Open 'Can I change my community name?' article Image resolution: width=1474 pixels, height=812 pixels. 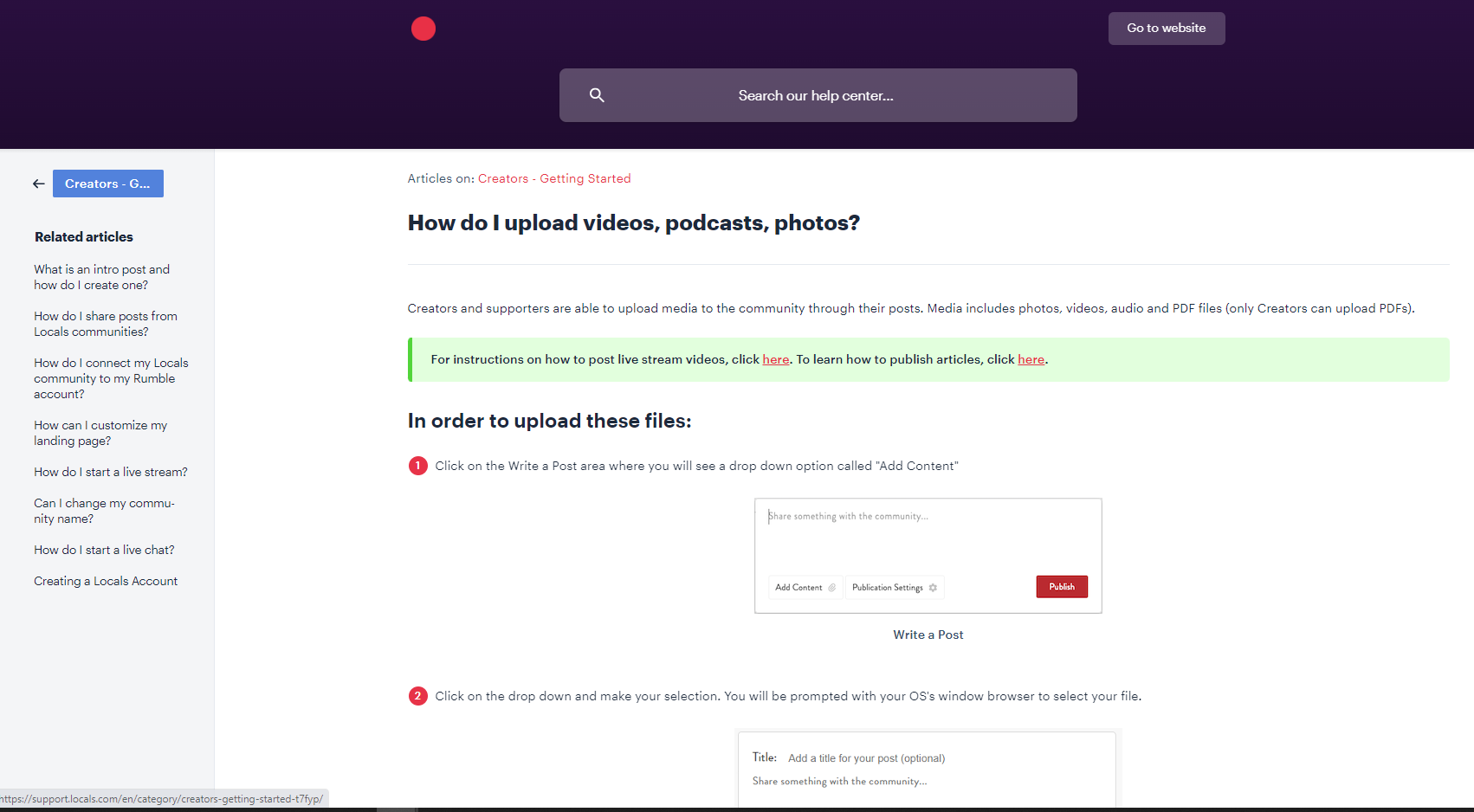(104, 511)
